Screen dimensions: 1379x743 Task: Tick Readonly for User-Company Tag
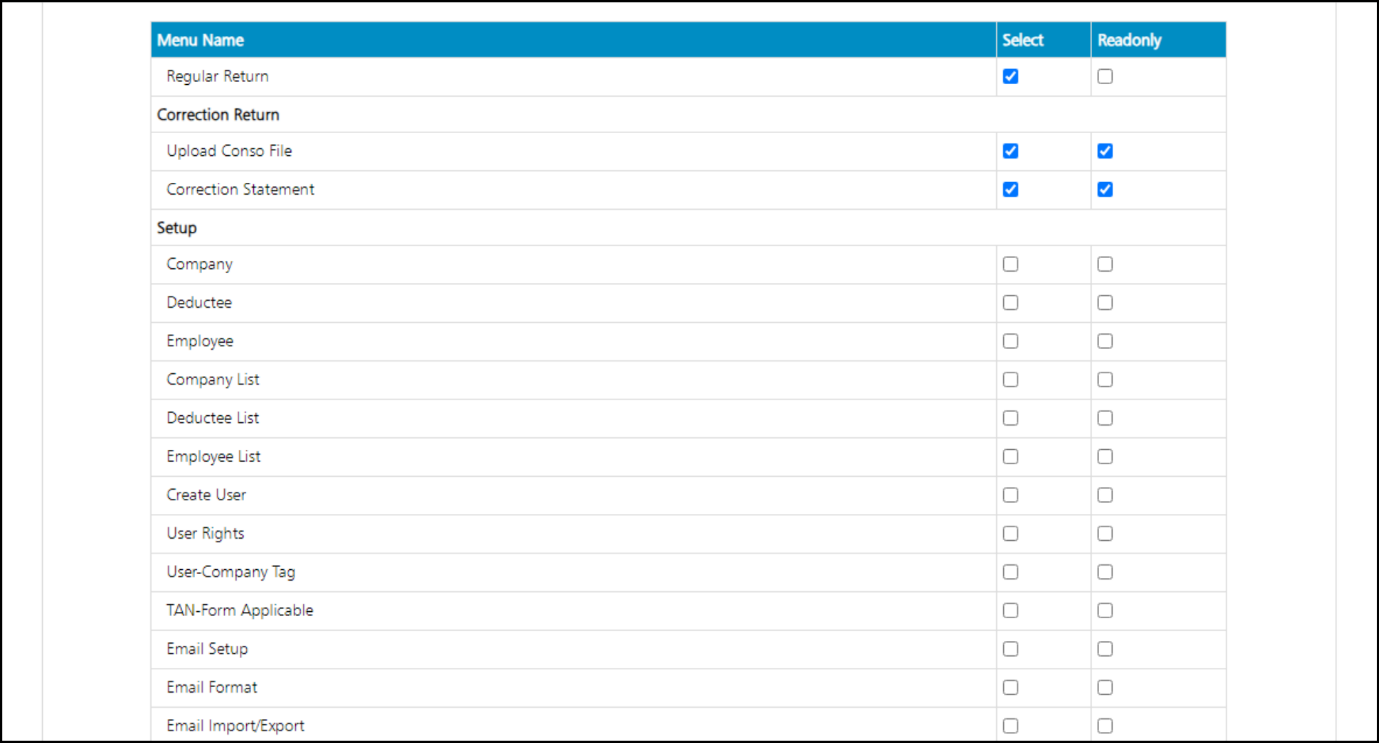tap(1105, 572)
